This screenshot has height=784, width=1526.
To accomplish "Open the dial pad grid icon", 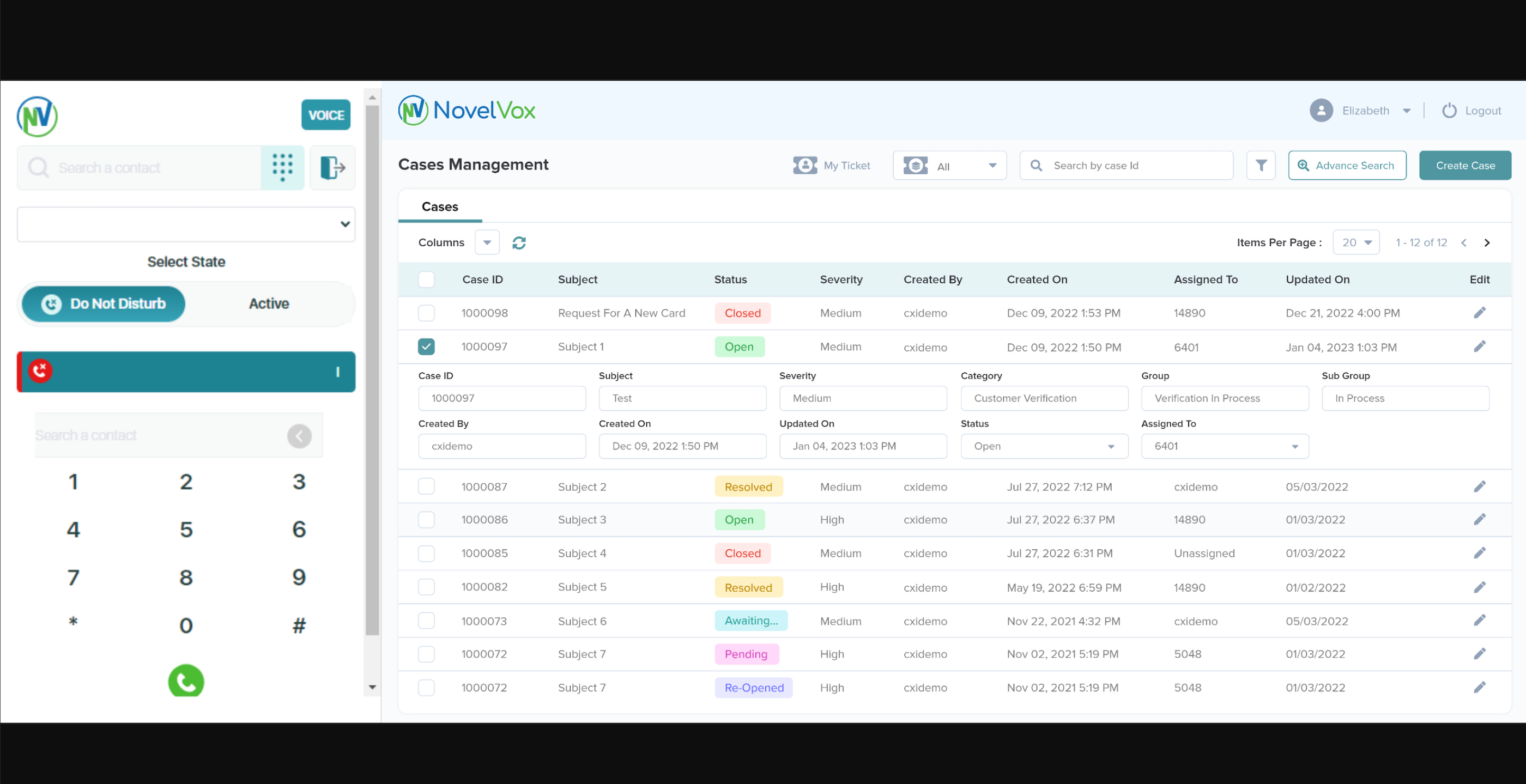I will tap(282, 168).
